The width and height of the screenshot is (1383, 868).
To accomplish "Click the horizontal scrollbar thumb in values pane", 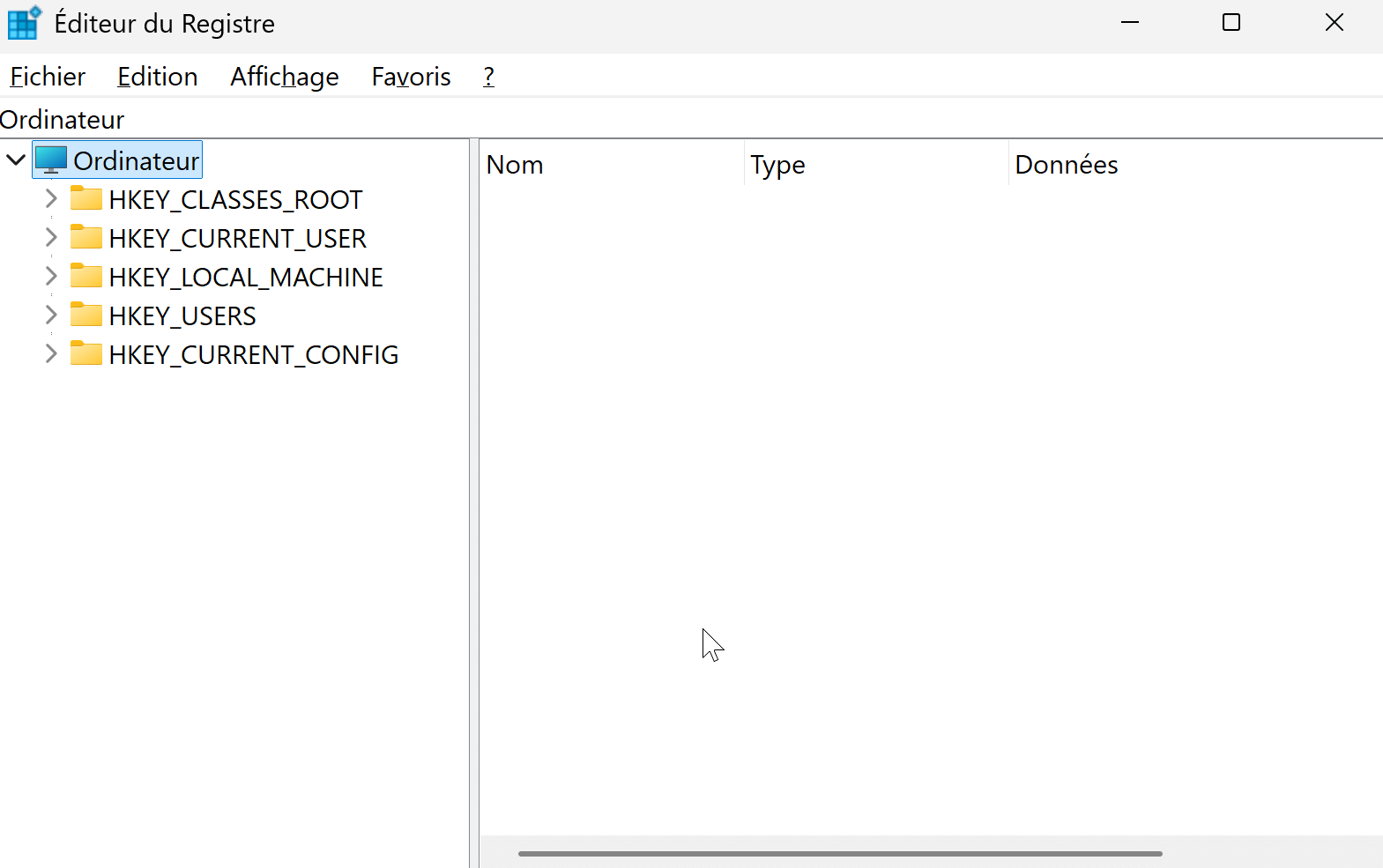I will 840,853.
